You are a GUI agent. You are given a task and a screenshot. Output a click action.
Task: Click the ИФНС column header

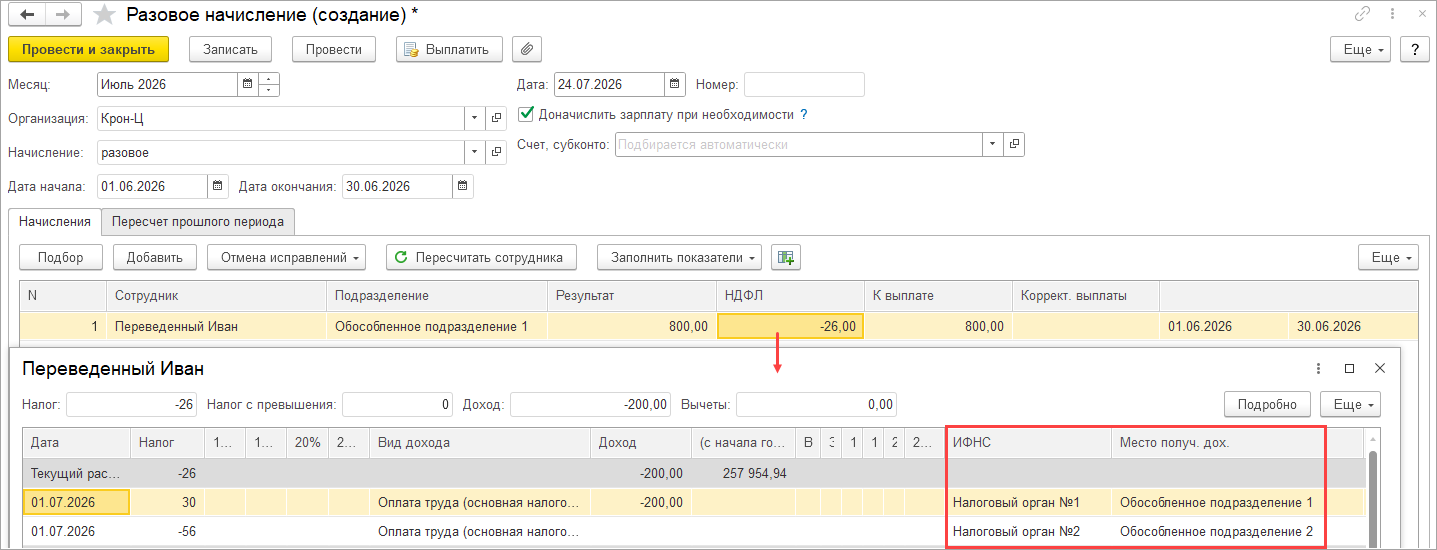tap(1029, 442)
